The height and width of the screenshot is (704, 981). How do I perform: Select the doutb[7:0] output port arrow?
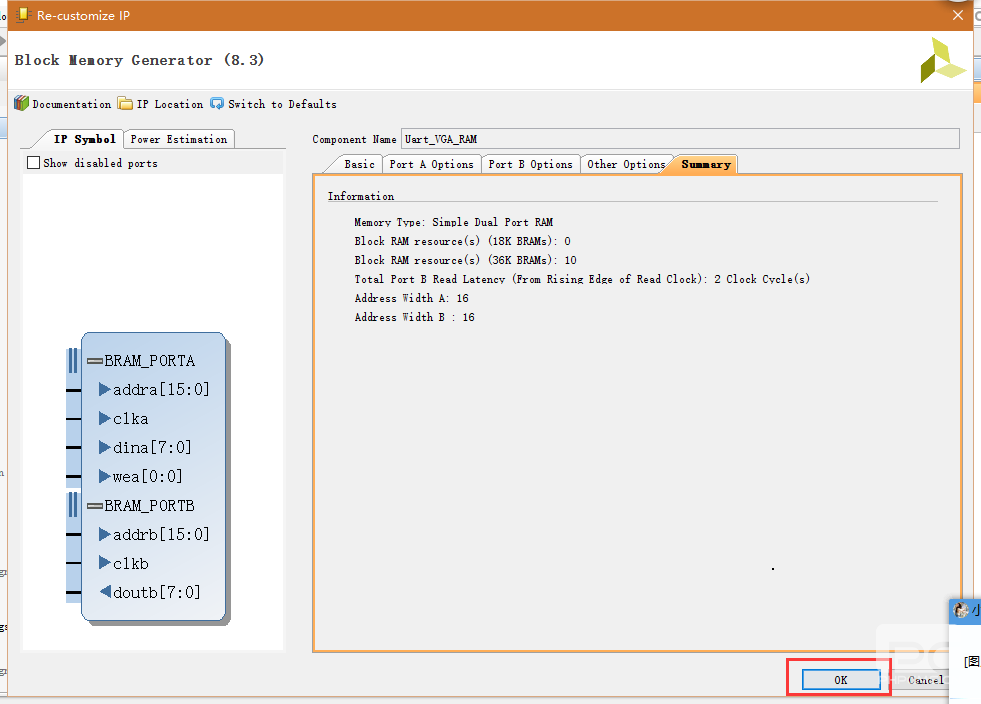point(105,591)
